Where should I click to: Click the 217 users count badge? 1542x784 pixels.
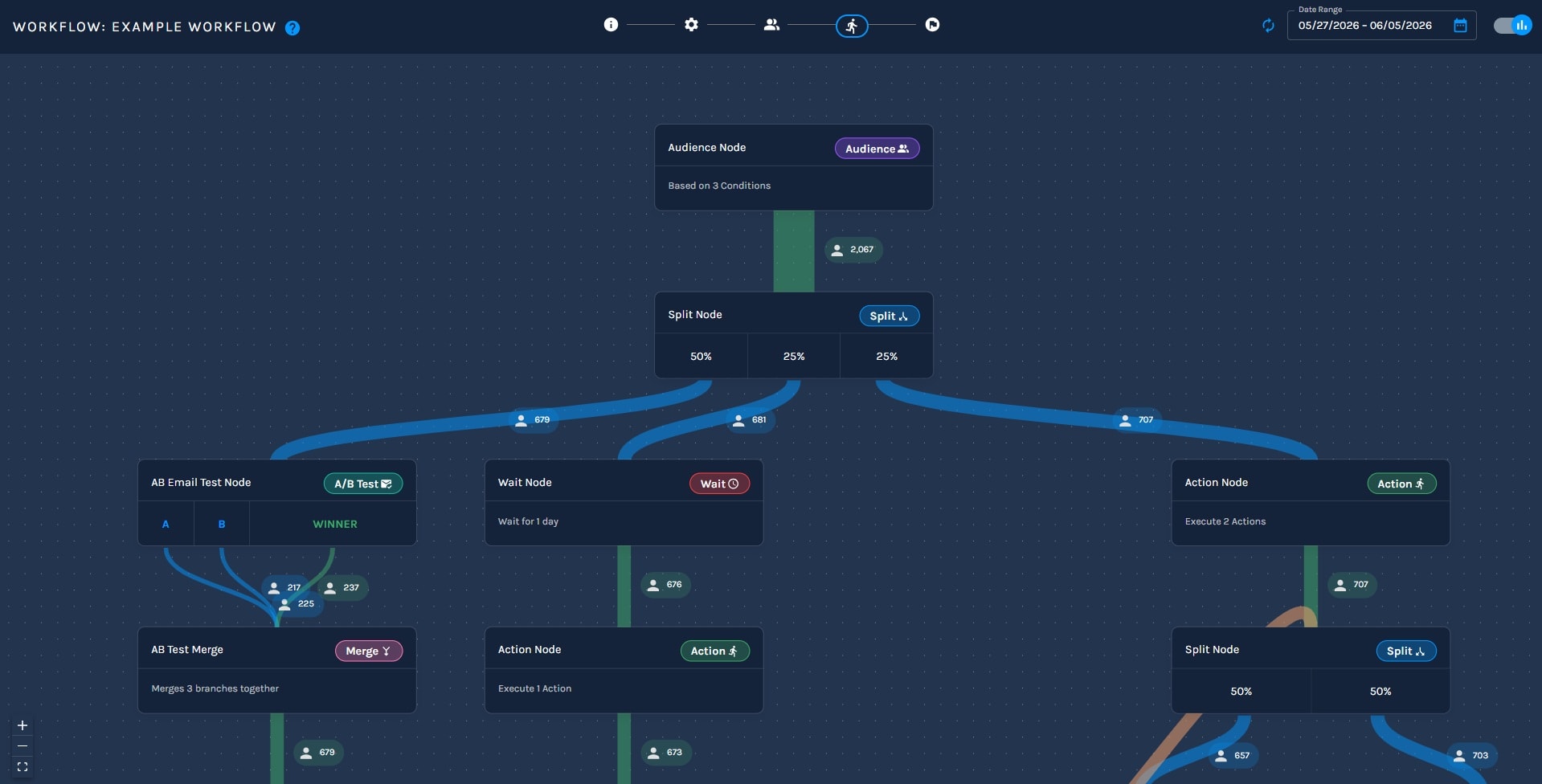(284, 587)
